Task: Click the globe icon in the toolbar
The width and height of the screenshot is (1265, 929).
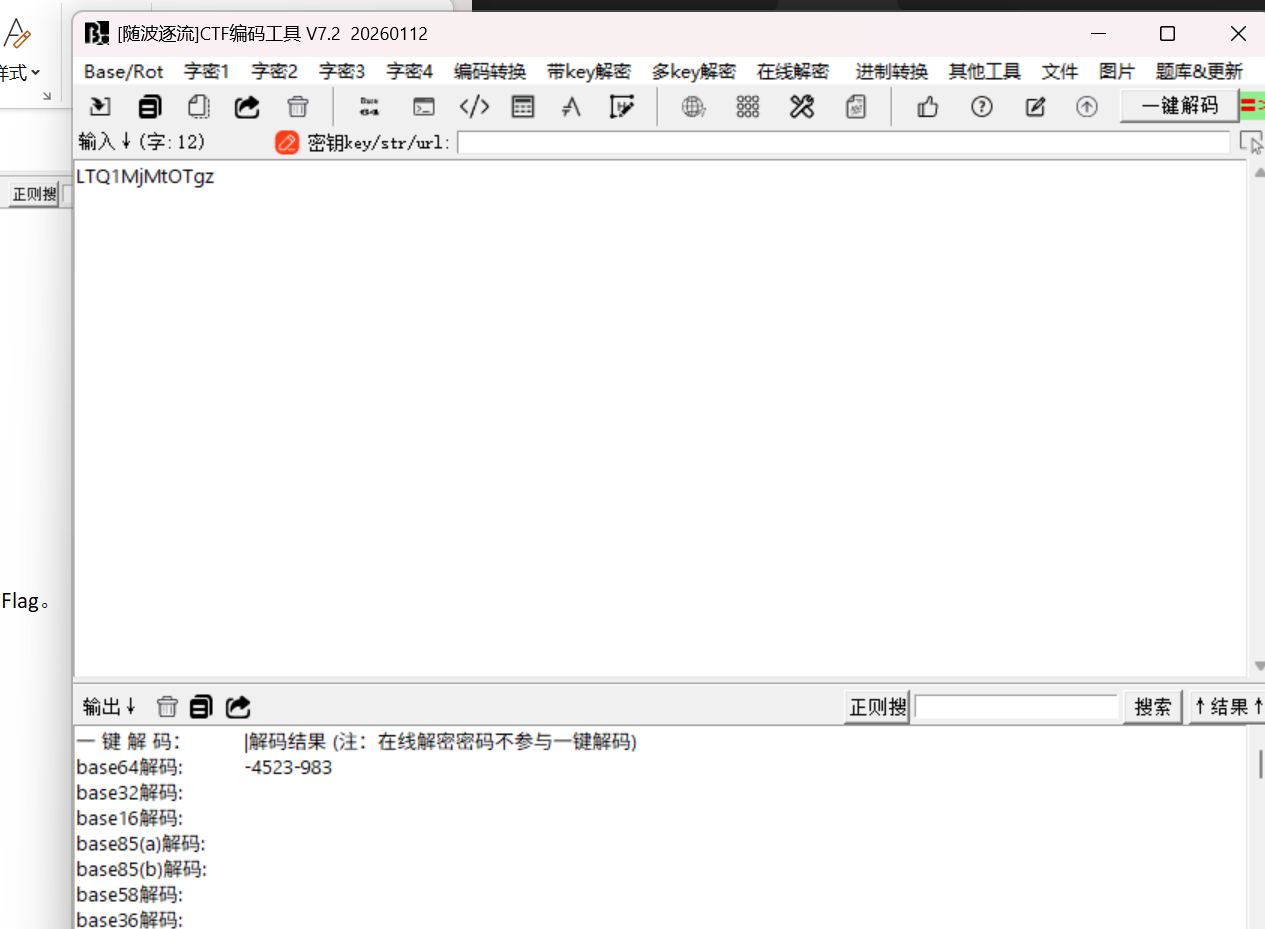Action: [693, 107]
